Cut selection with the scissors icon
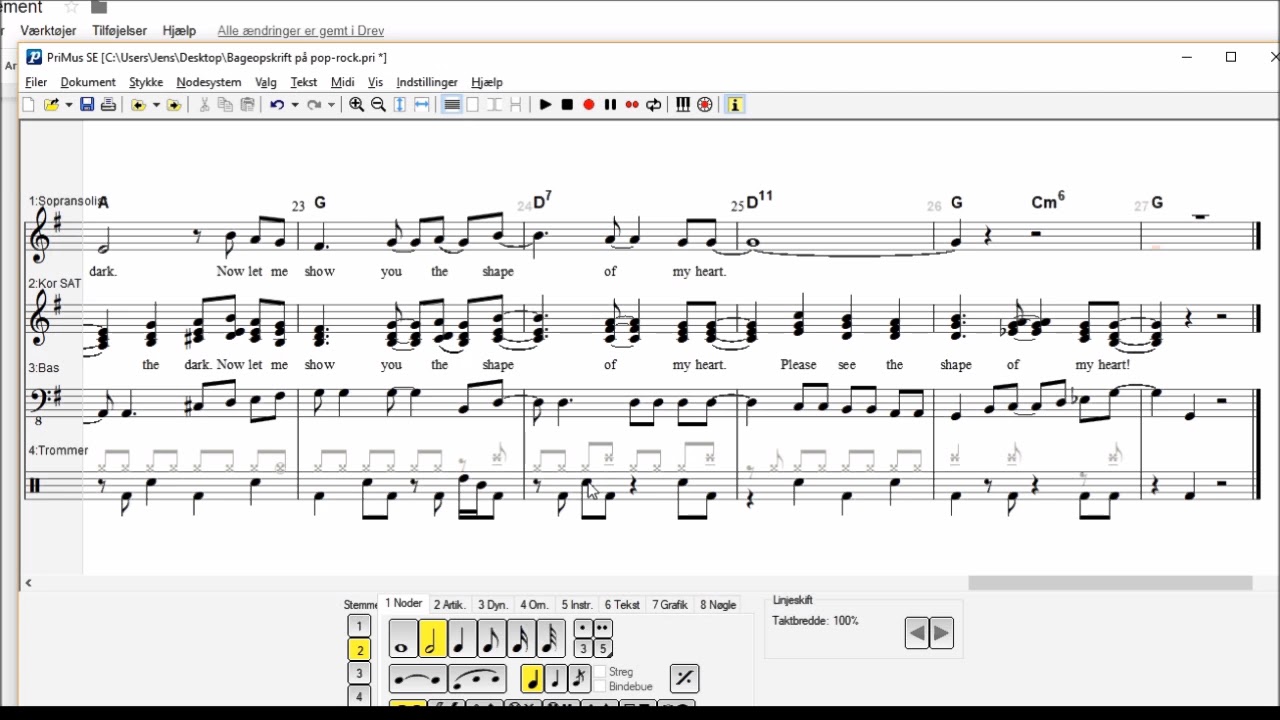The height and width of the screenshot is (720, 1280). pos(204,105)
